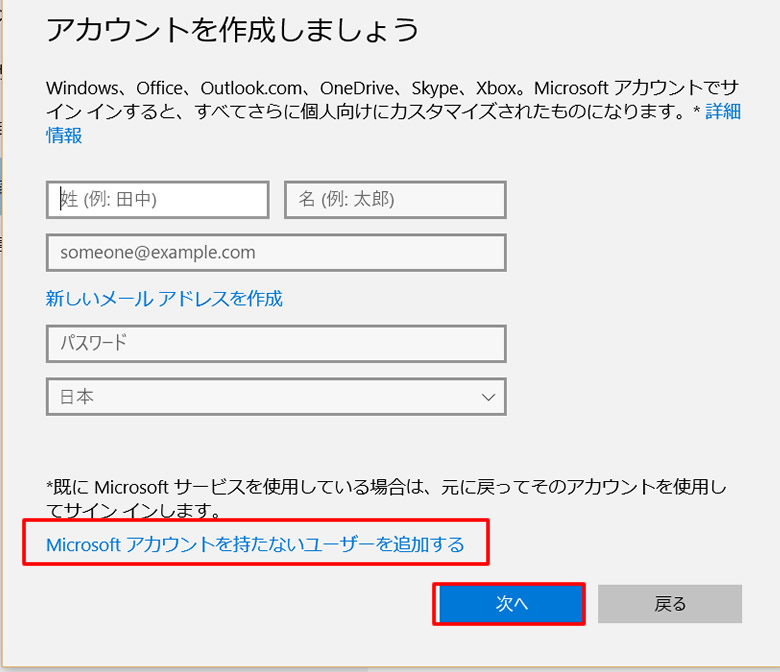Open the 新しいメール アドレスを作成 link
This screenshot has height=672, width=780.
(x=164, y=298)
